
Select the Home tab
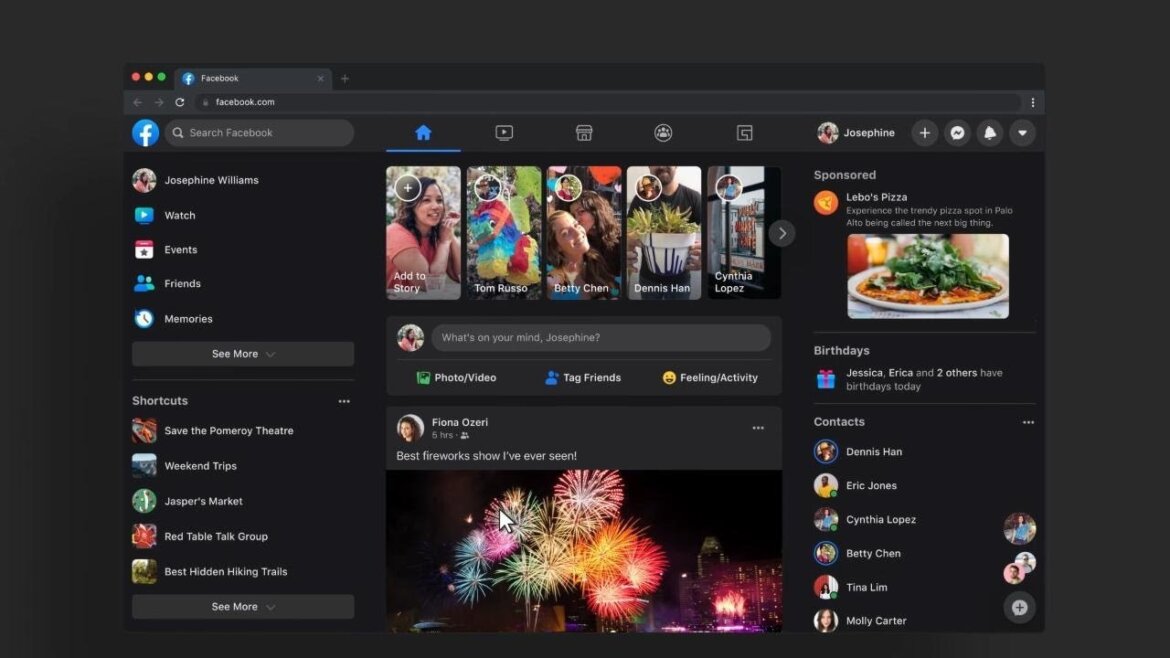[x=423, y=133]
